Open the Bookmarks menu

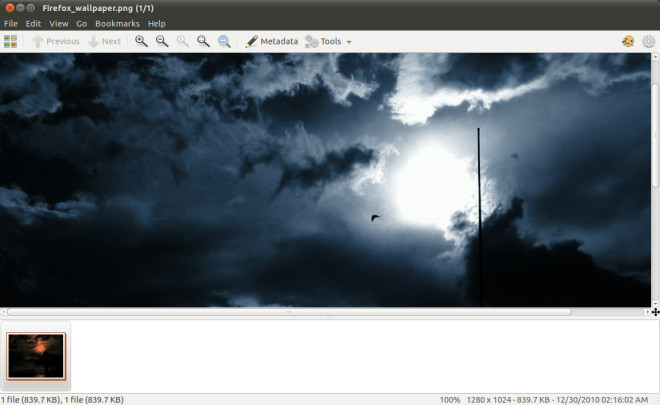point(117,24)
